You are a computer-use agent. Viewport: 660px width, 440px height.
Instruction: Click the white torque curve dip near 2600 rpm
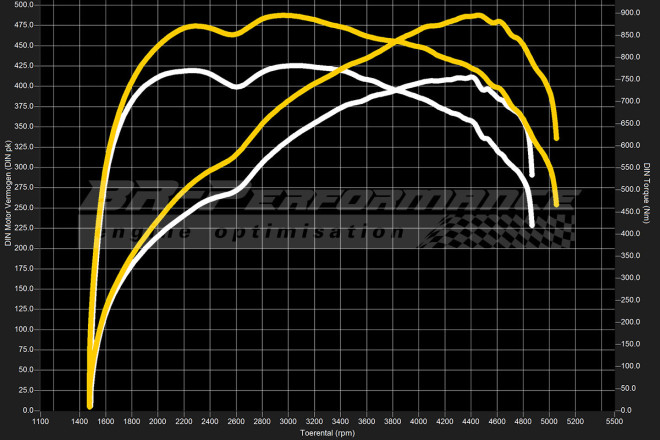(x=237, y=87)
